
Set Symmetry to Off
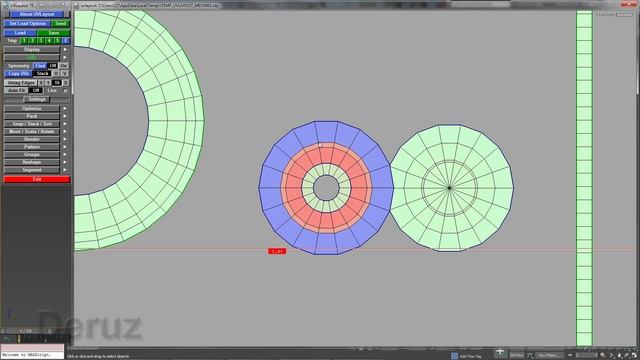(x=52, y=66)
